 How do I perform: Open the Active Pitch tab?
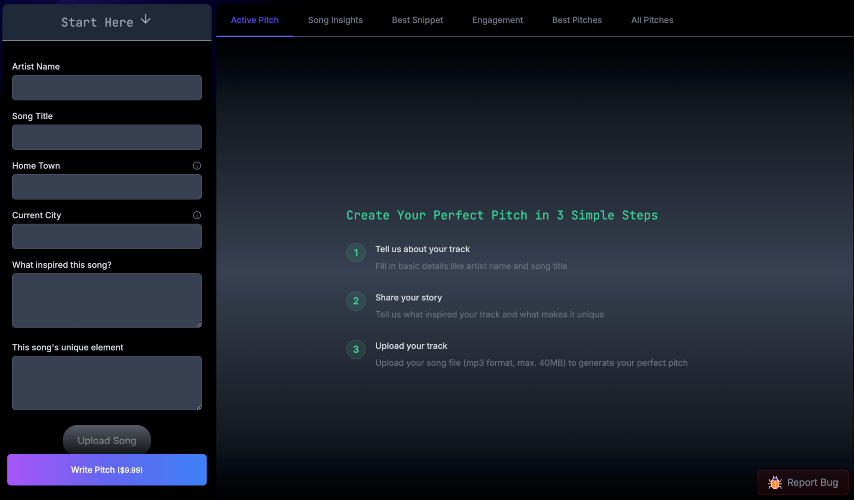254,20
